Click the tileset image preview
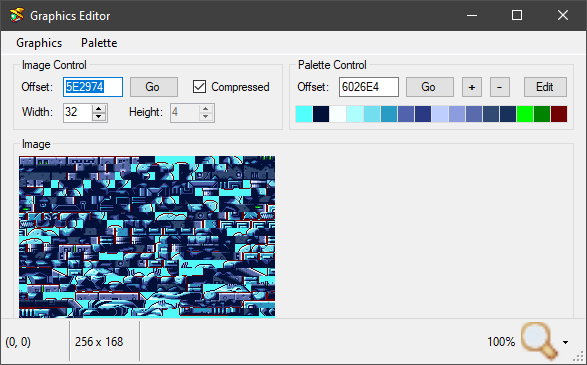This screenshot has height=365, width=587. 147,237
